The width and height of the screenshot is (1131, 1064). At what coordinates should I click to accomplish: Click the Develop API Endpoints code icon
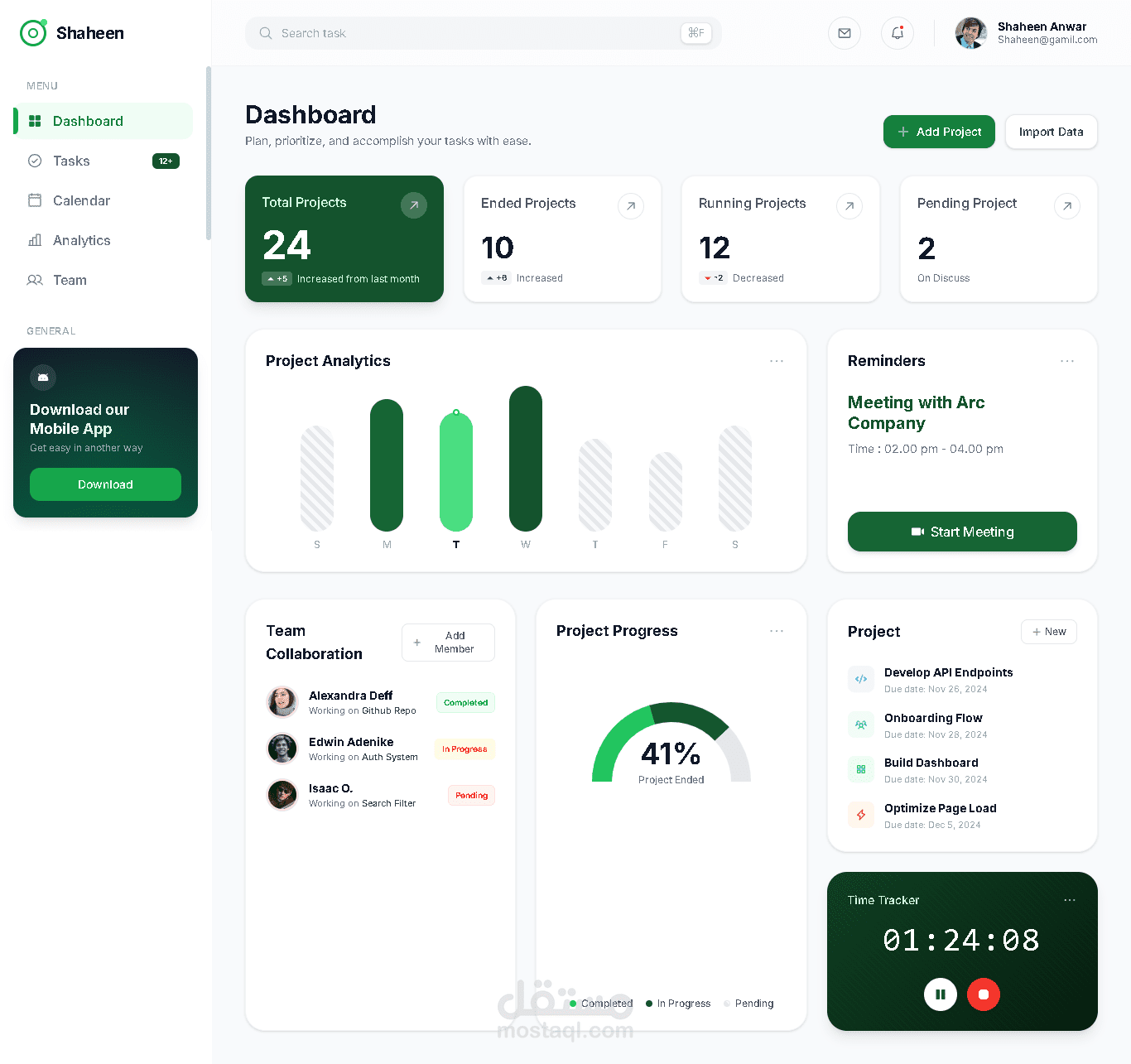(861, 679)
